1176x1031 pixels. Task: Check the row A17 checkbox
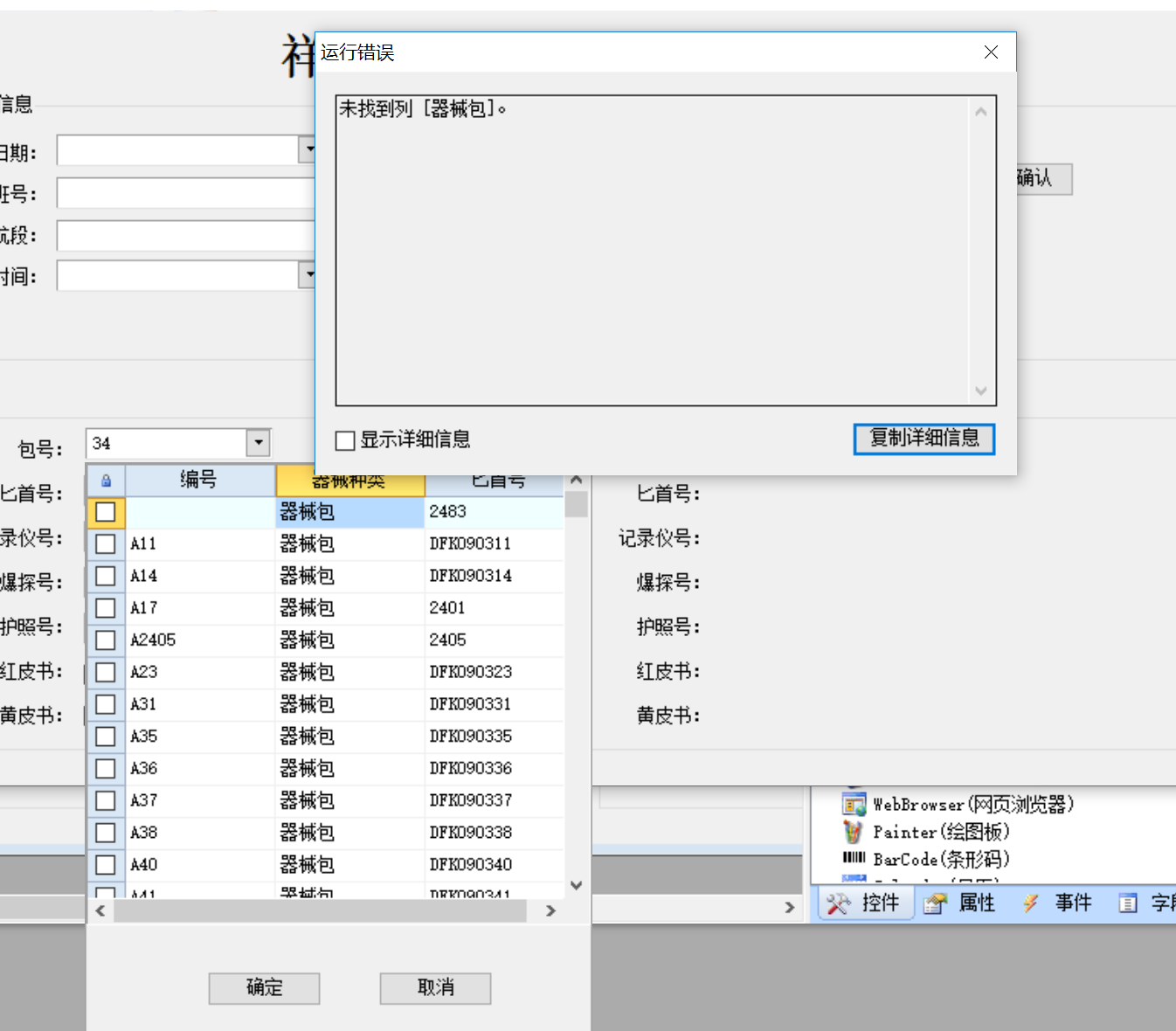[106, 608]
